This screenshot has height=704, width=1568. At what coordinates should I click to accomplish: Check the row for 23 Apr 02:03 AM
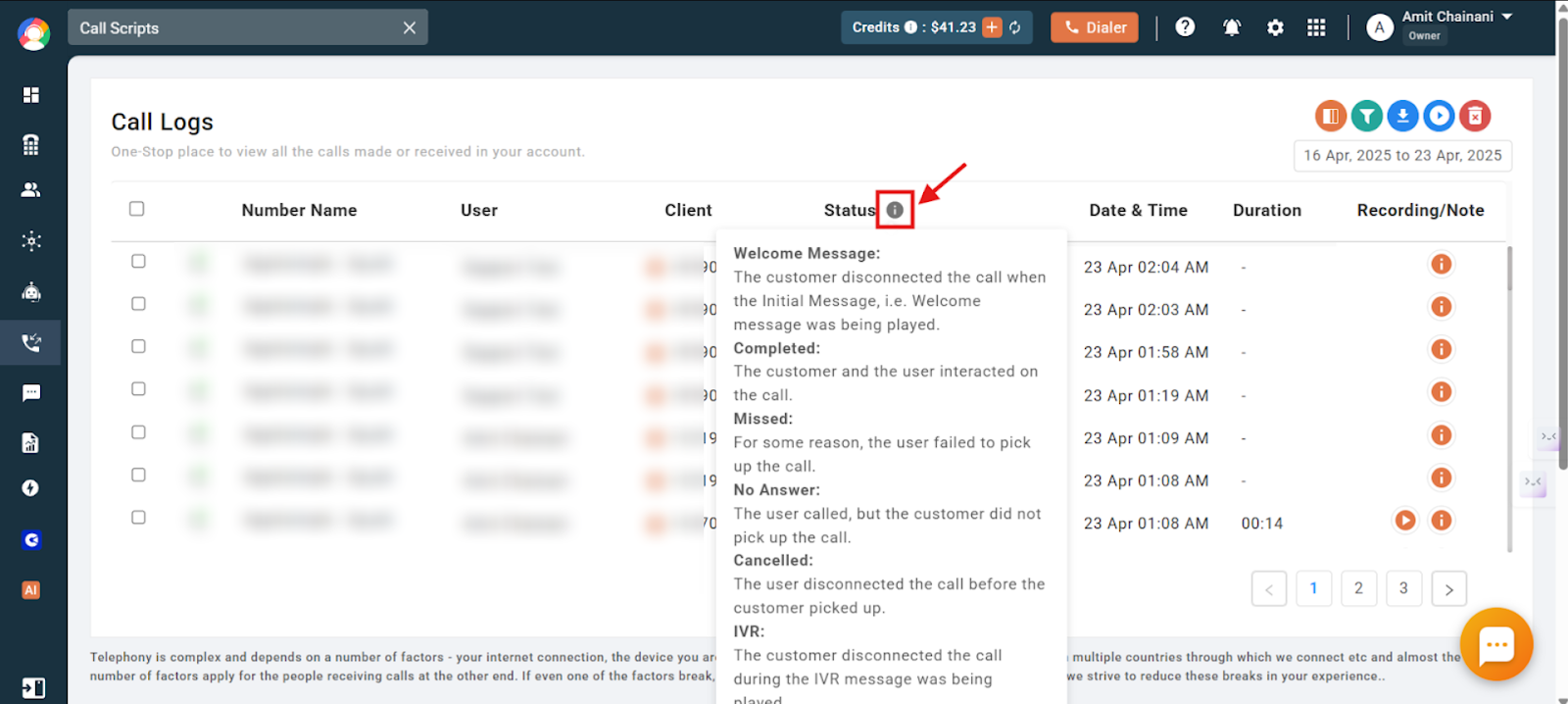click(138, 304)
